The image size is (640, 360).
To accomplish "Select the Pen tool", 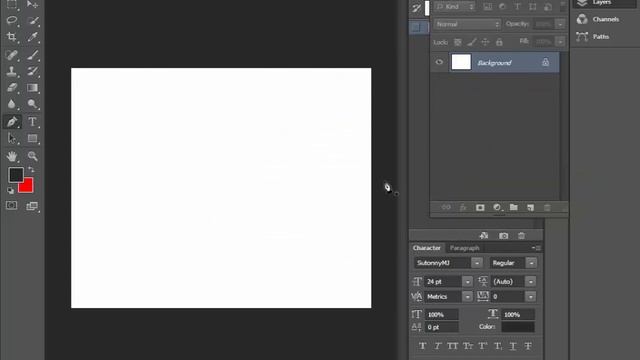I will point(11,122).
